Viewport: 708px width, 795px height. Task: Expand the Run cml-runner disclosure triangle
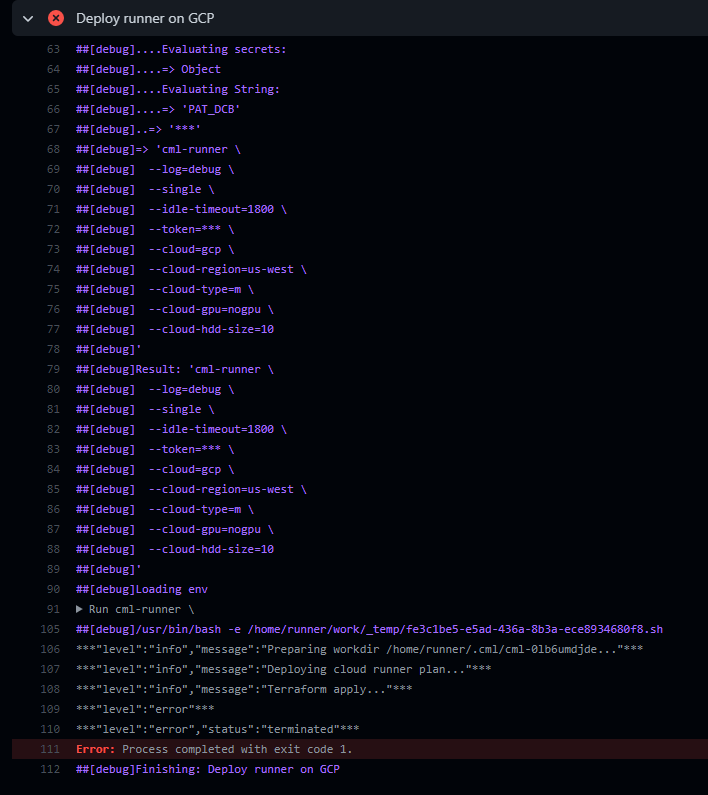tap(79, 609)
